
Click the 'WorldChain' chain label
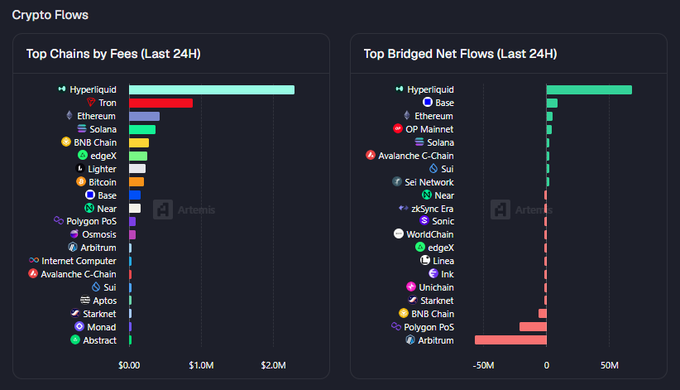coord(430,234)
